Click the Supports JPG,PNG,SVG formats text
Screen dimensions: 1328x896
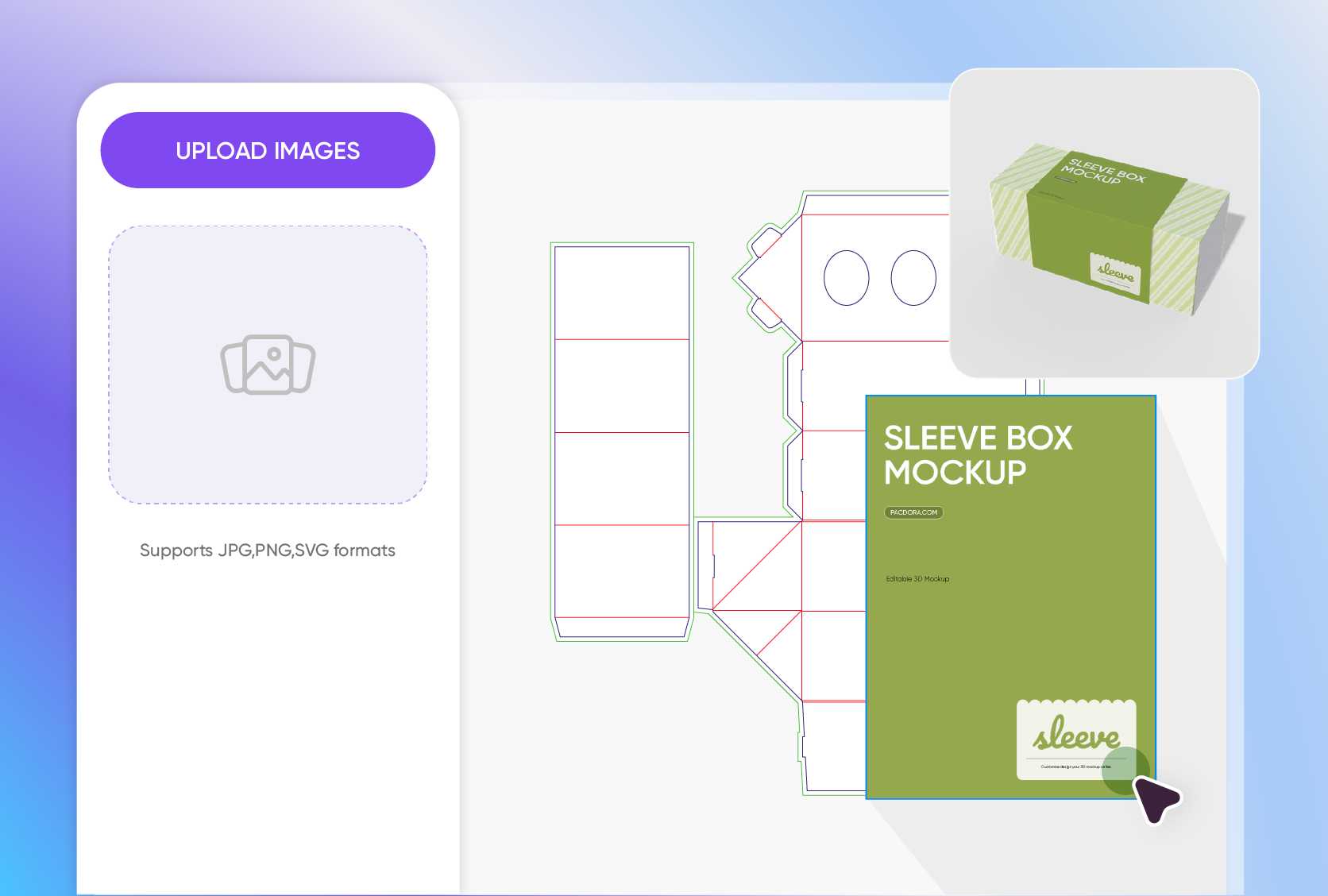[x=268, y=550]
